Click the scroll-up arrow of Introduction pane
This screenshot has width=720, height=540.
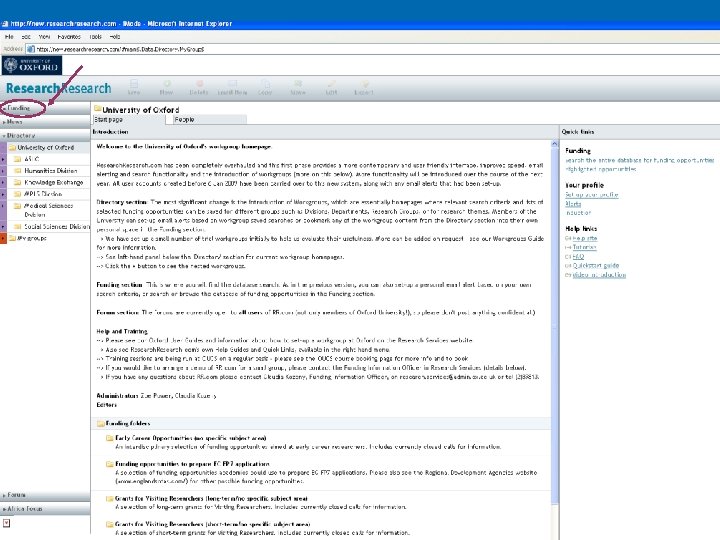(555, 144)
